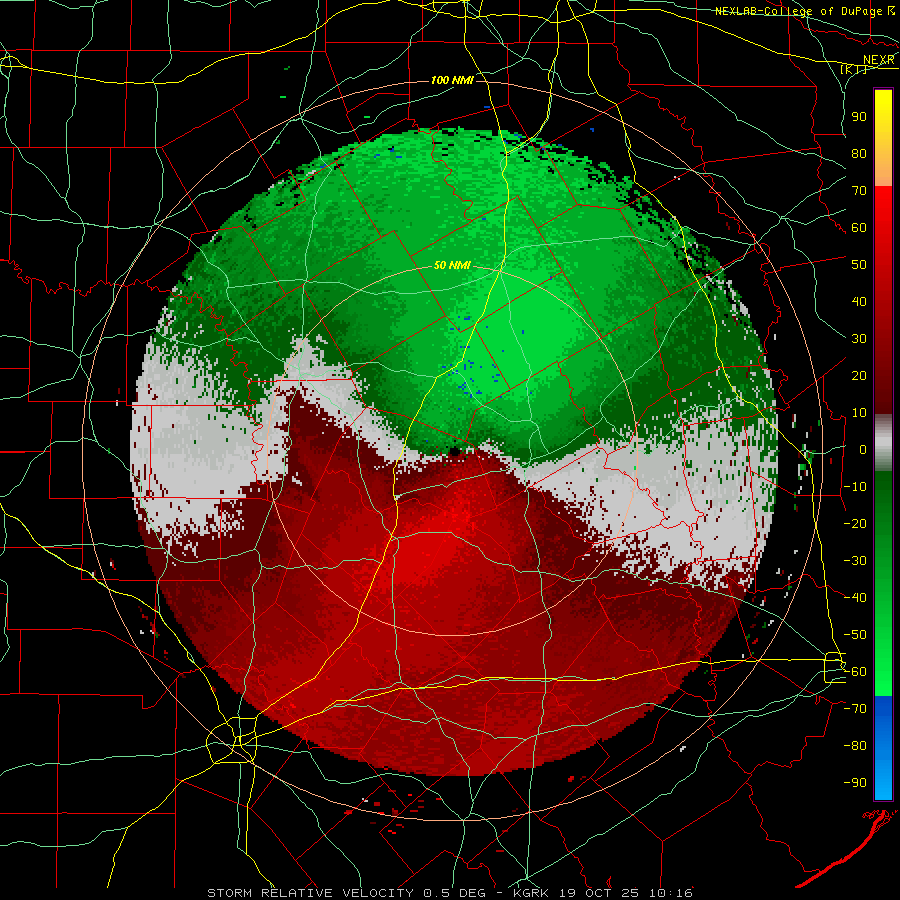Click the yellow segment of color bar

coord(883,138)
